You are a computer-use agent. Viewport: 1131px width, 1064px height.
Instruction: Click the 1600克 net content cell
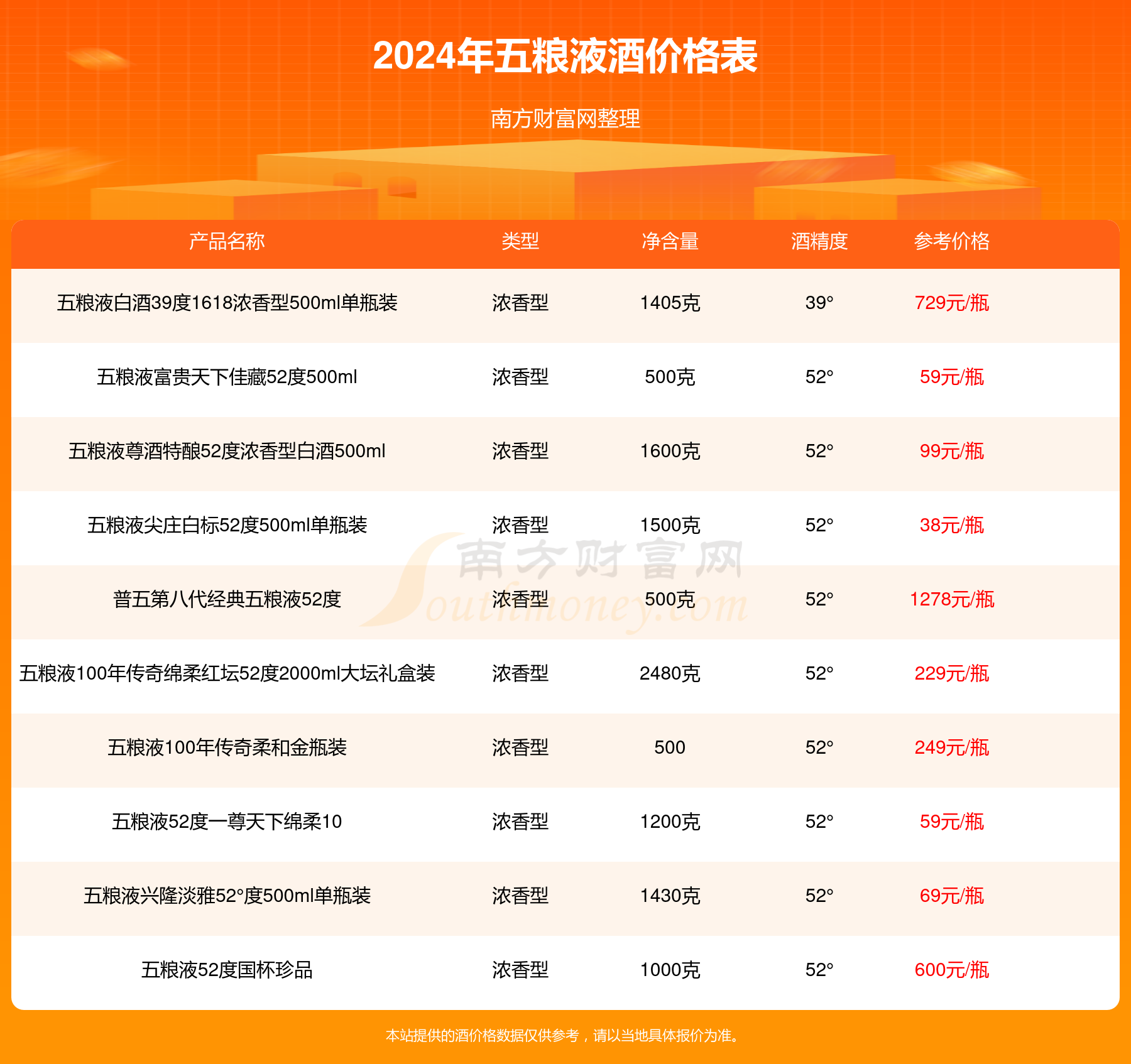coord(670,451)
